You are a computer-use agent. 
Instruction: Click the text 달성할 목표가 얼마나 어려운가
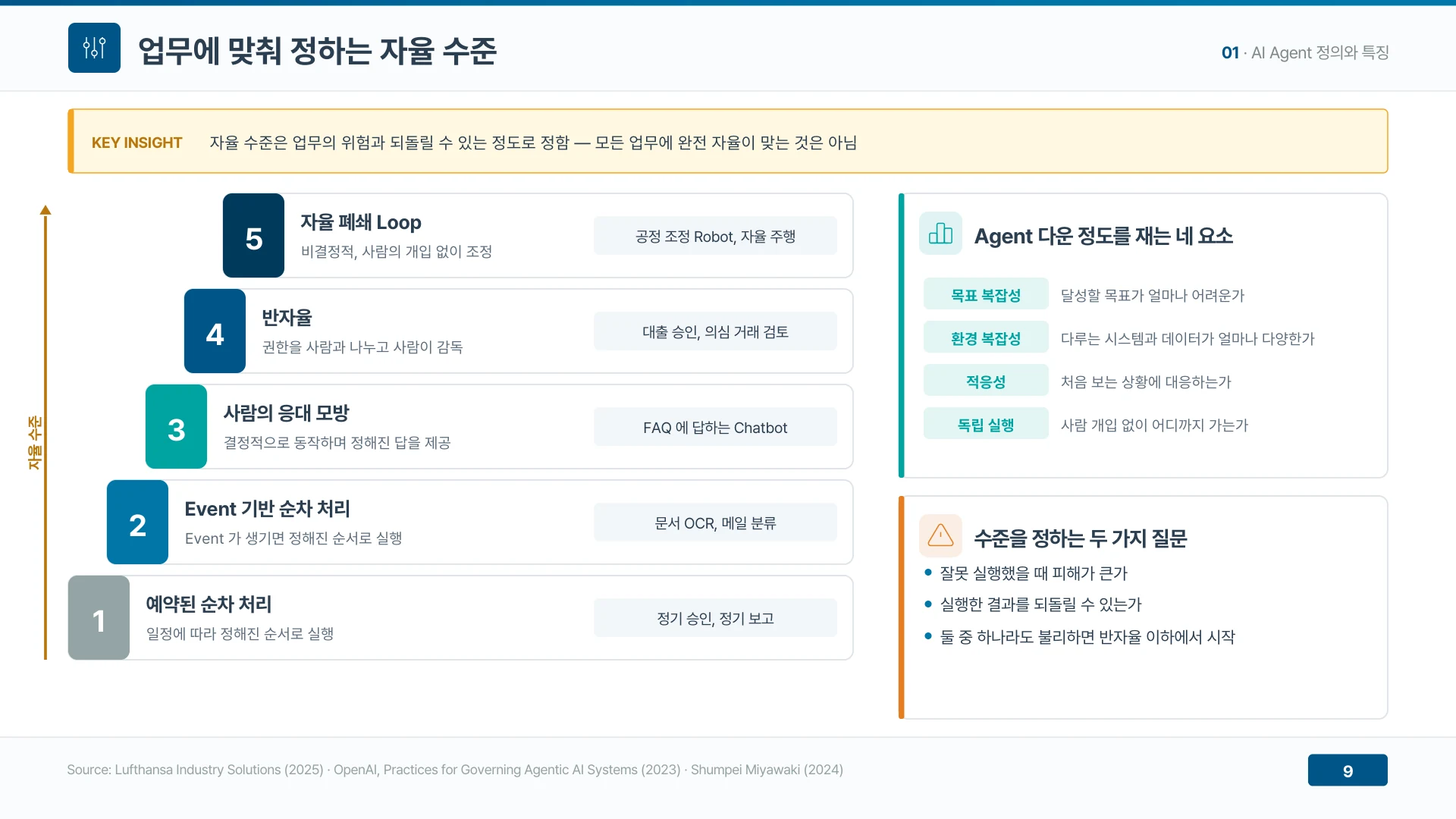(x=1153, y=295)
